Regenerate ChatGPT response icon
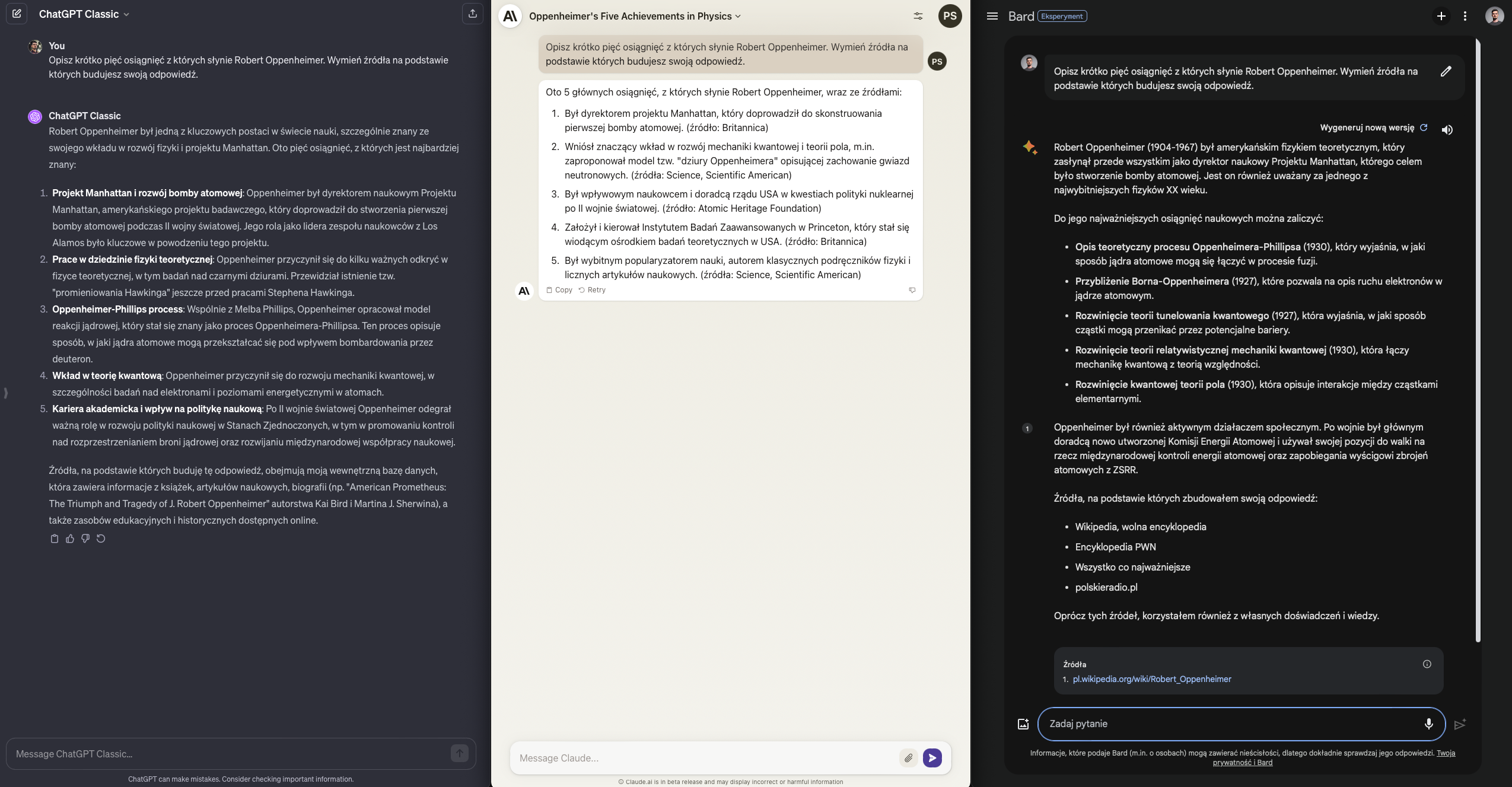Image resolution: width=1512 pixels, height=787 pixels. point(101,539)
